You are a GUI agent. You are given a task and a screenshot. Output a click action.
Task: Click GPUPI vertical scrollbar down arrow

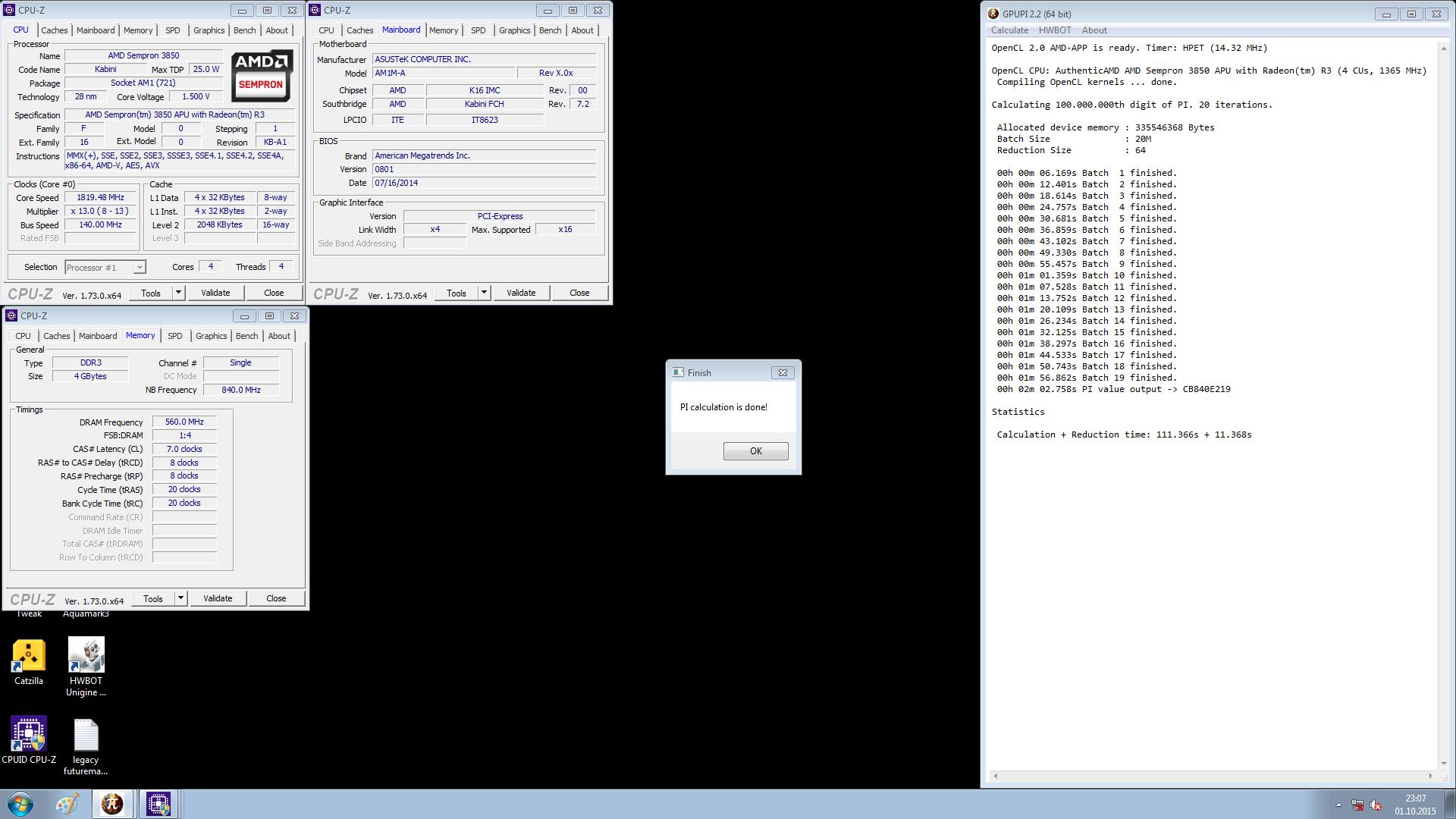coord(1442,763)
